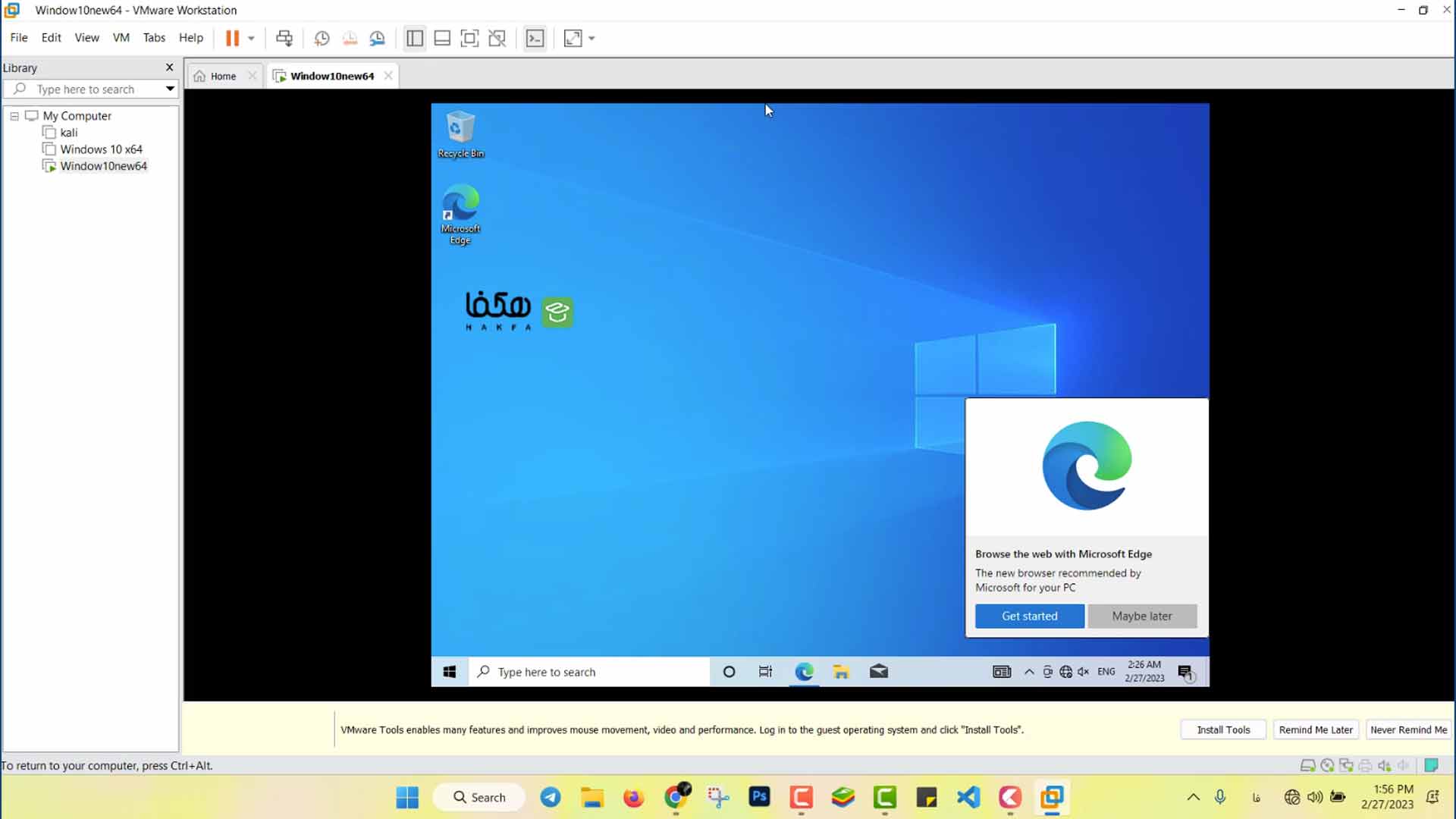This screenshot has width=1456, height=819.
Task: Open the File menu
Action: tap(19, 37)
